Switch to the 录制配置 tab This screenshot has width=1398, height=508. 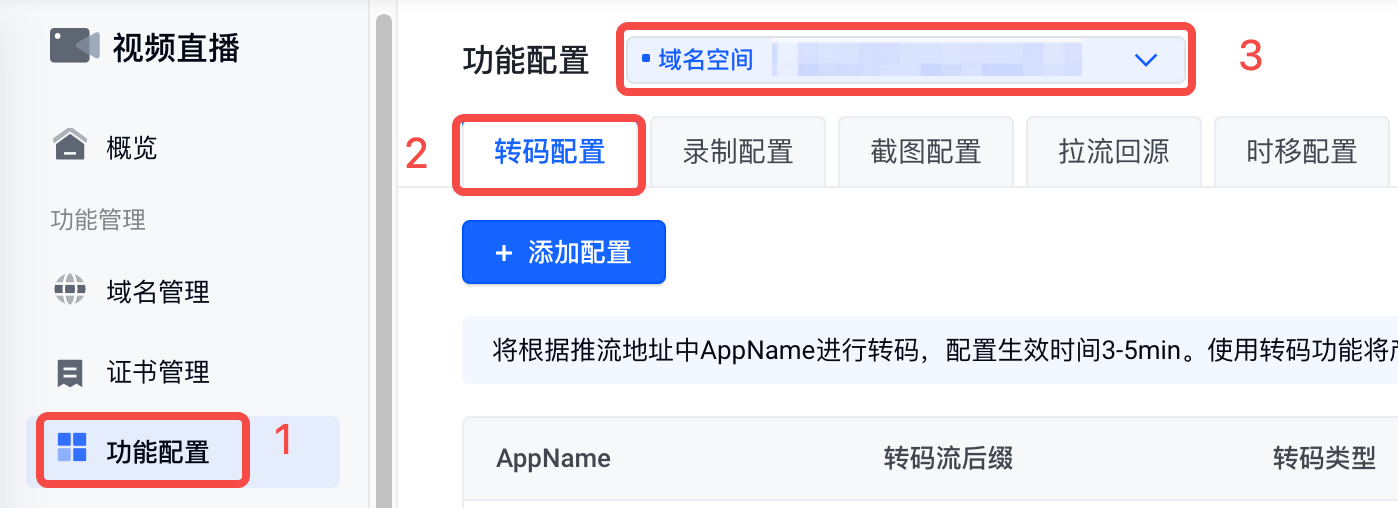tap(737, 152)
